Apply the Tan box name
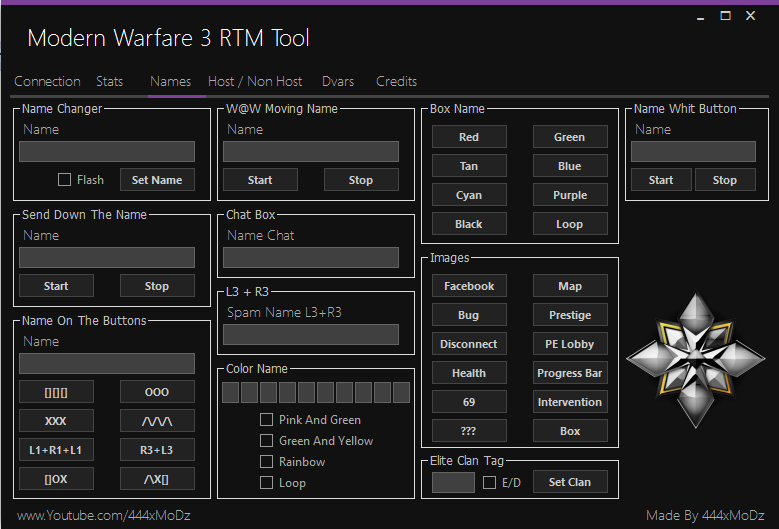Viewport: 779px width, 529px height. pos(469,166)
